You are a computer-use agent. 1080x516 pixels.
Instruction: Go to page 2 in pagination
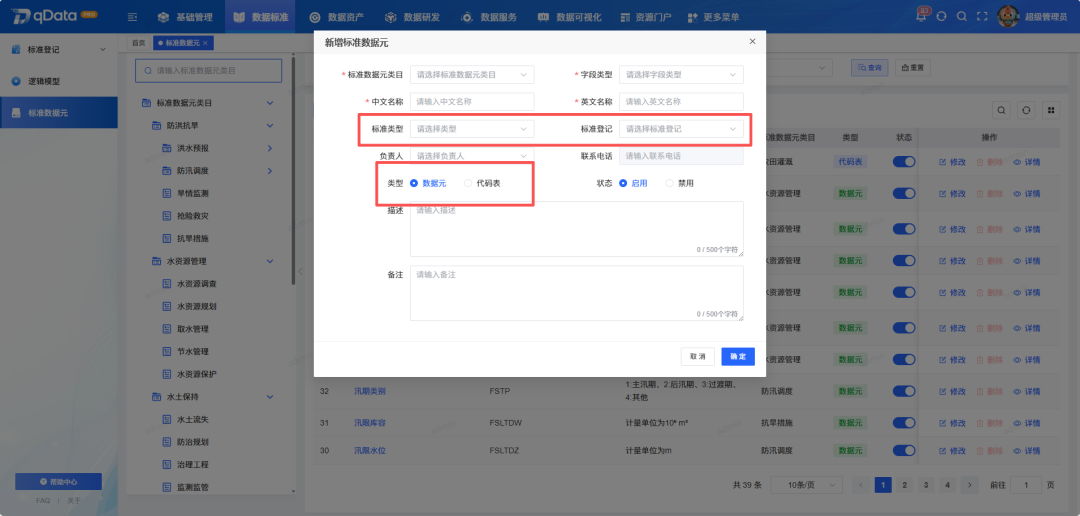[904, 485]
